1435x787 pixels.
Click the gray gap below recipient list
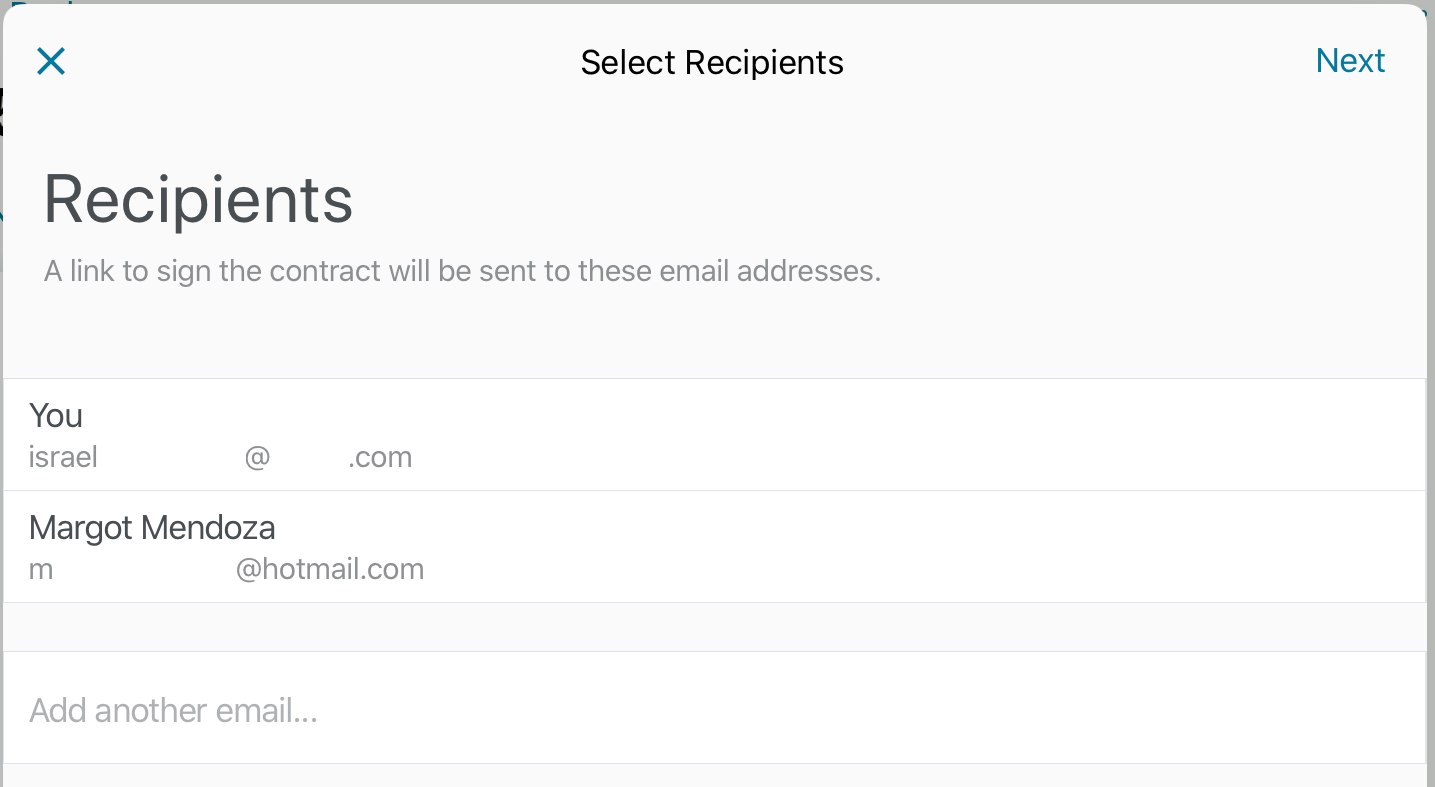714,627
